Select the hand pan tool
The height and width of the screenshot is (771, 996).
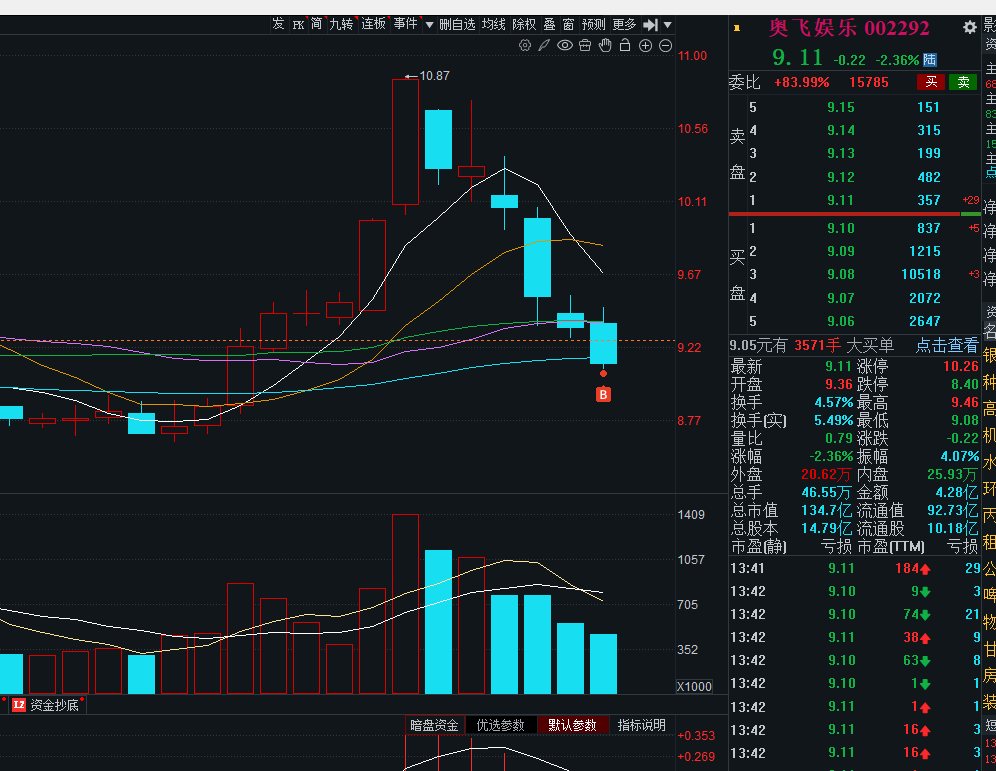pos(605,45)
